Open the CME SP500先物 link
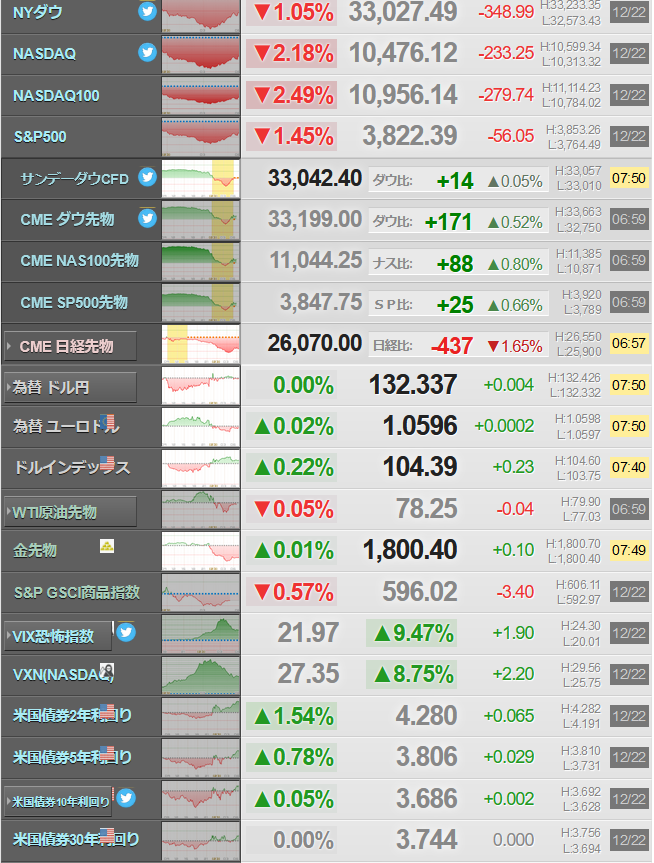Image resolution: width=654 pixels, height=863 pixels. coord(74,302)
